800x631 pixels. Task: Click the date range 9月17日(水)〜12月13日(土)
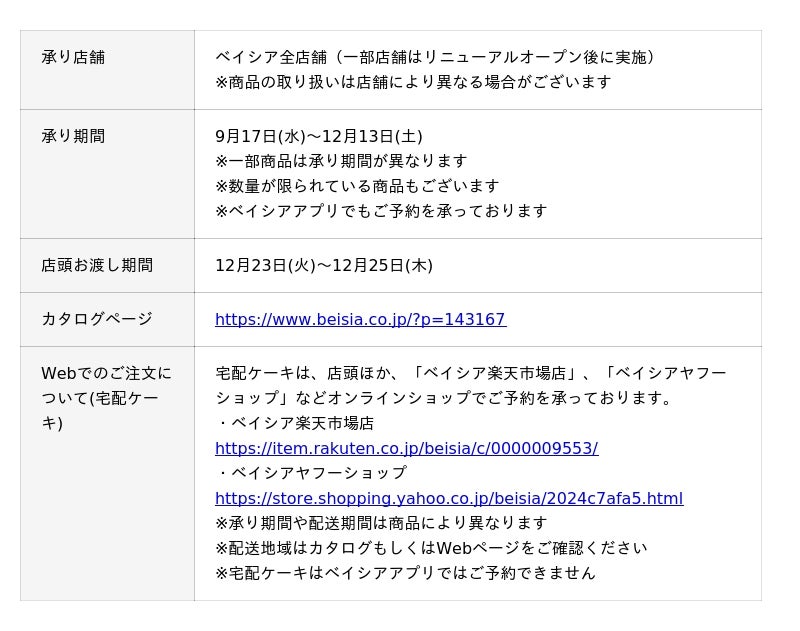point(319,137)
